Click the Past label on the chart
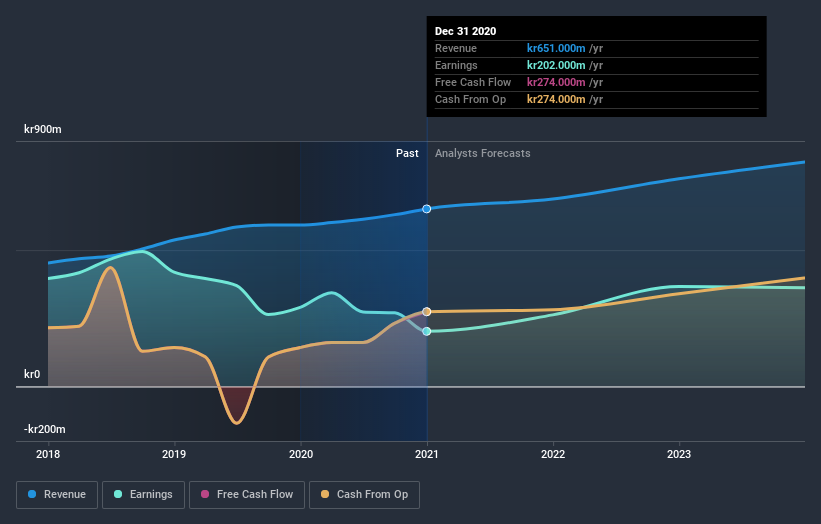821x524 pixels. coord(407,153)
